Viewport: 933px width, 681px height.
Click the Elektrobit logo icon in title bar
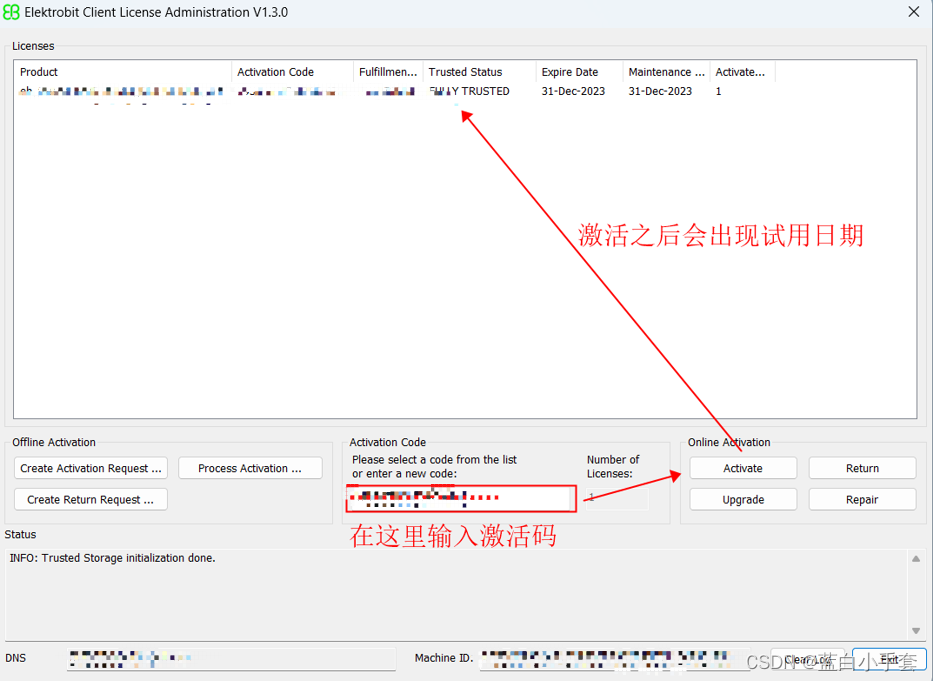(11, 12)
